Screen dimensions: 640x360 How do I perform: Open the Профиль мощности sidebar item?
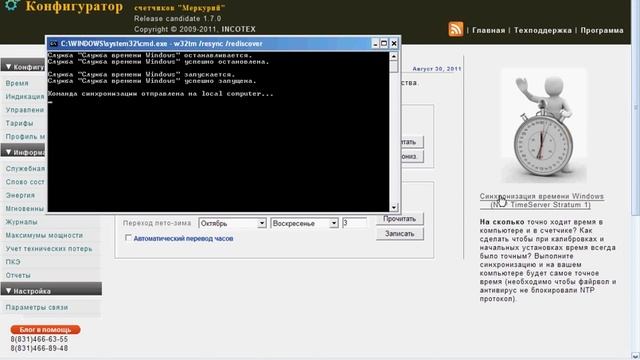(x=25, y=137)
